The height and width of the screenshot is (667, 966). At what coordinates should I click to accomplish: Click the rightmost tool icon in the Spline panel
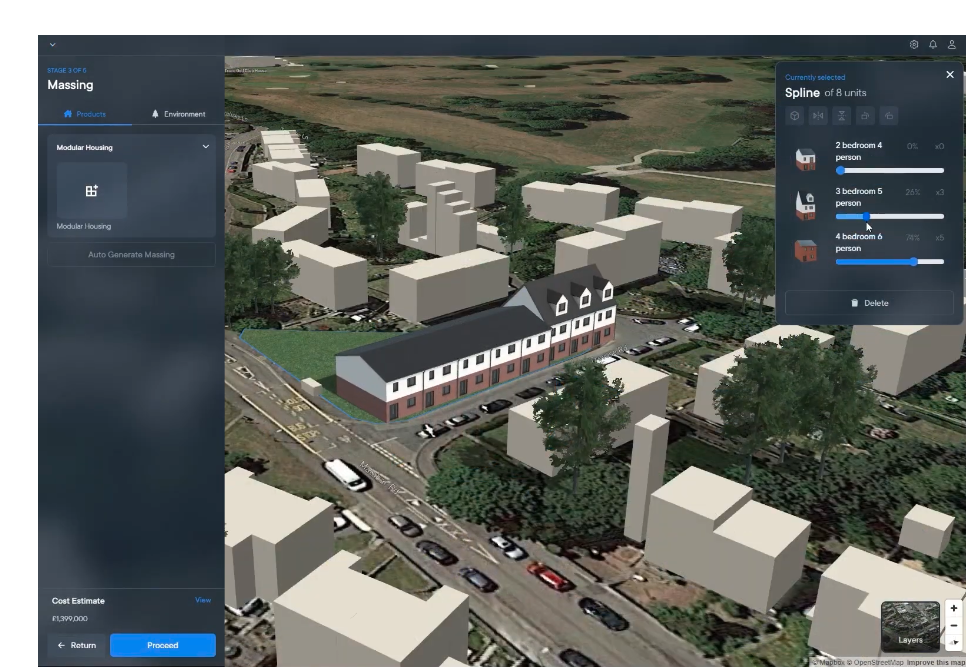pos(889,116)
